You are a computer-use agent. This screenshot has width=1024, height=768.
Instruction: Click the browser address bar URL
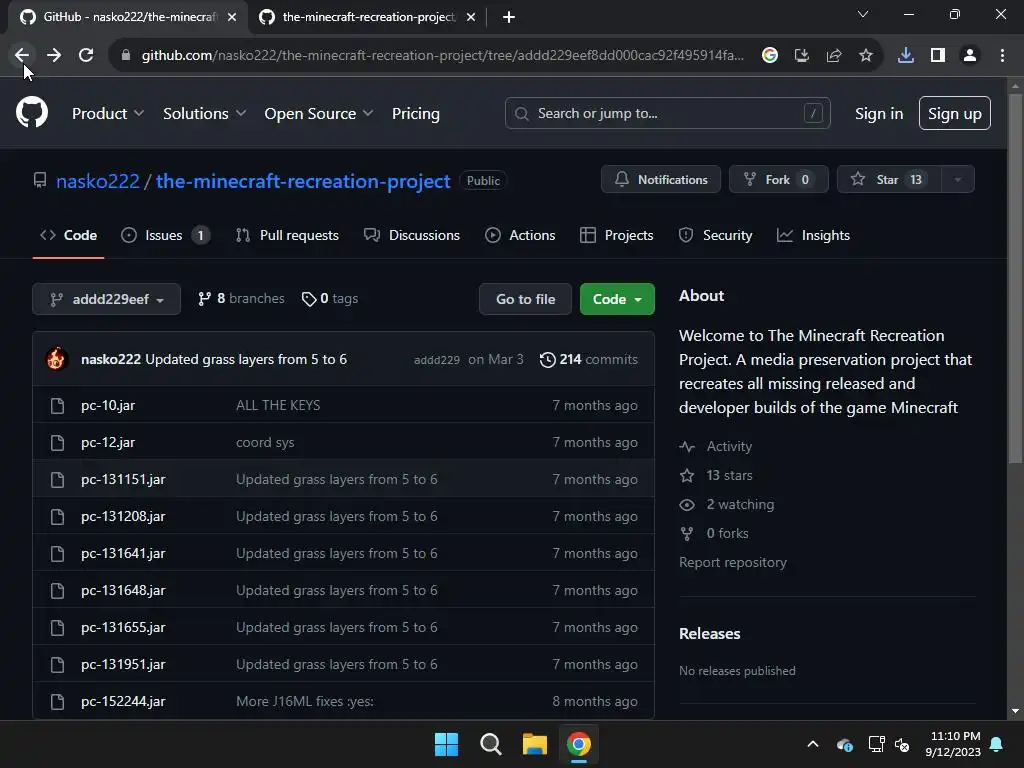pyautogui.click(x=442, y=56)
